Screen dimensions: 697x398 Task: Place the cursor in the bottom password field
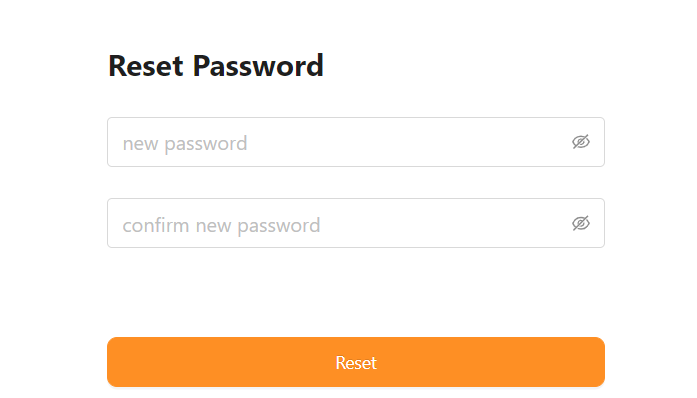click(356, 223)
